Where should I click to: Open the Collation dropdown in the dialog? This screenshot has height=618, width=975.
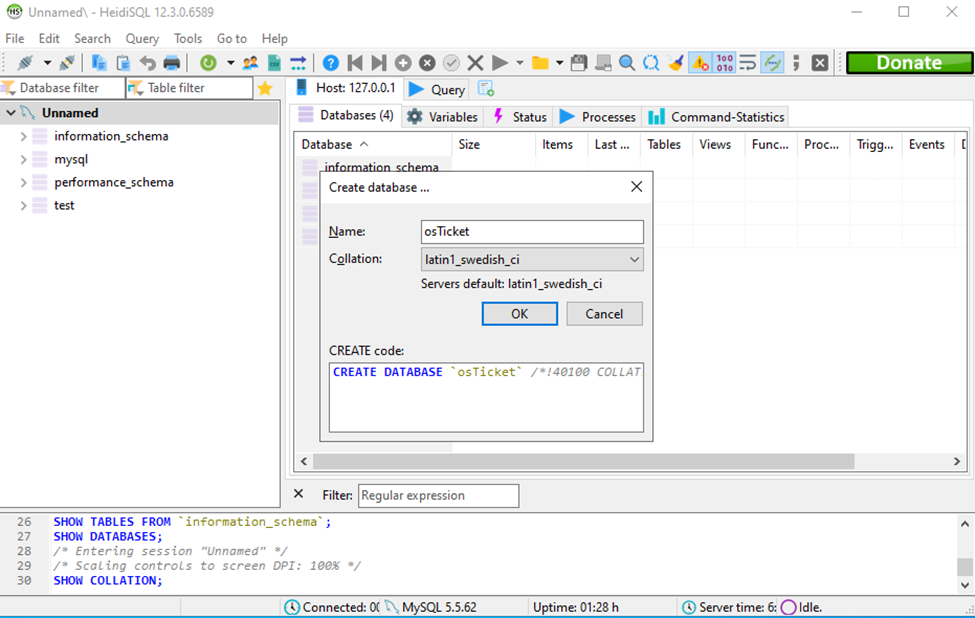coord(634,259)
